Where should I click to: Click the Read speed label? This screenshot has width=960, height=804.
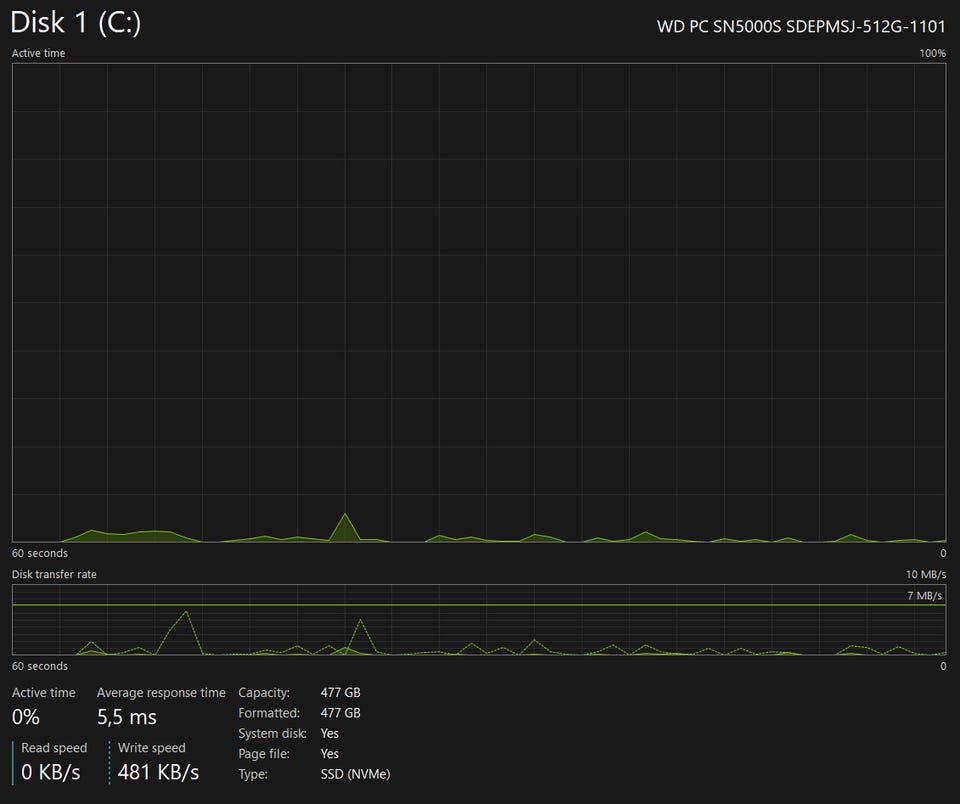54,748
